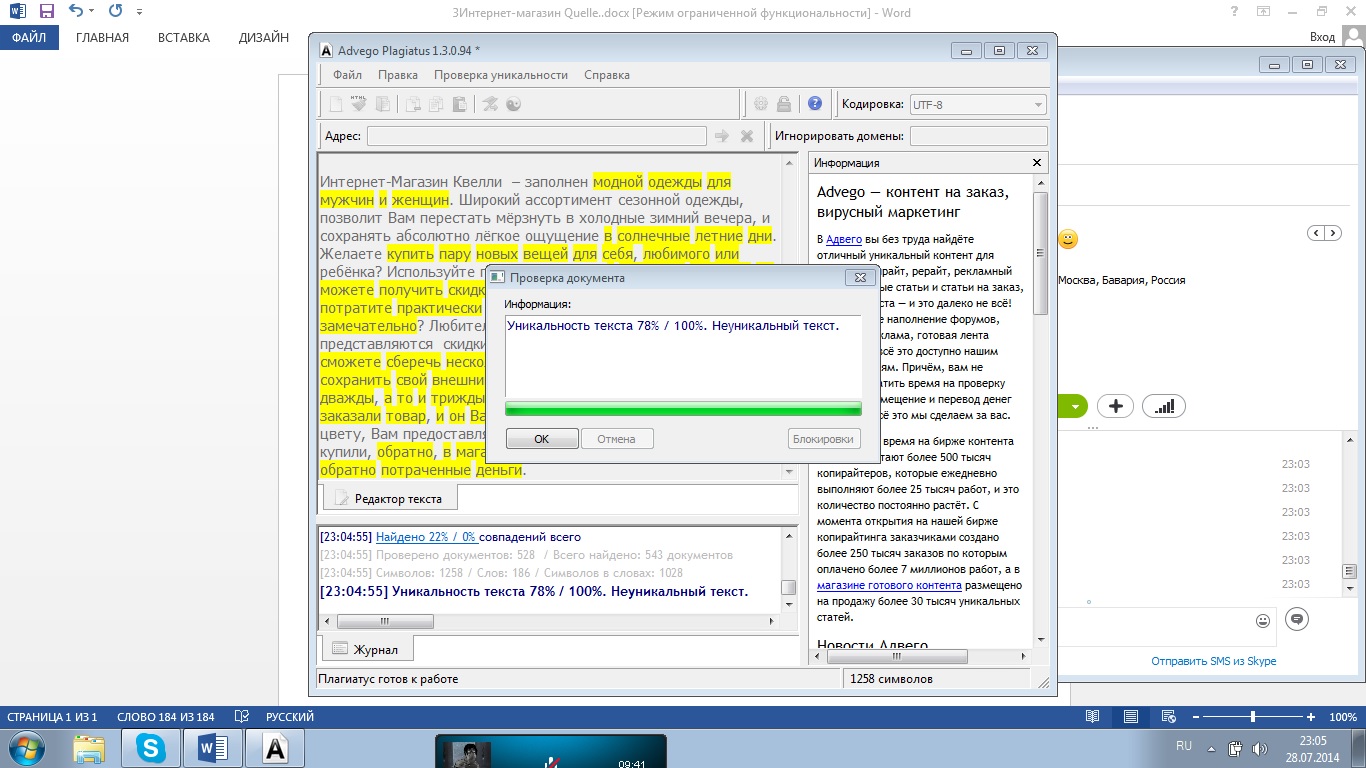Click the padlock icon in Advego toolbar

click(784, 104)
